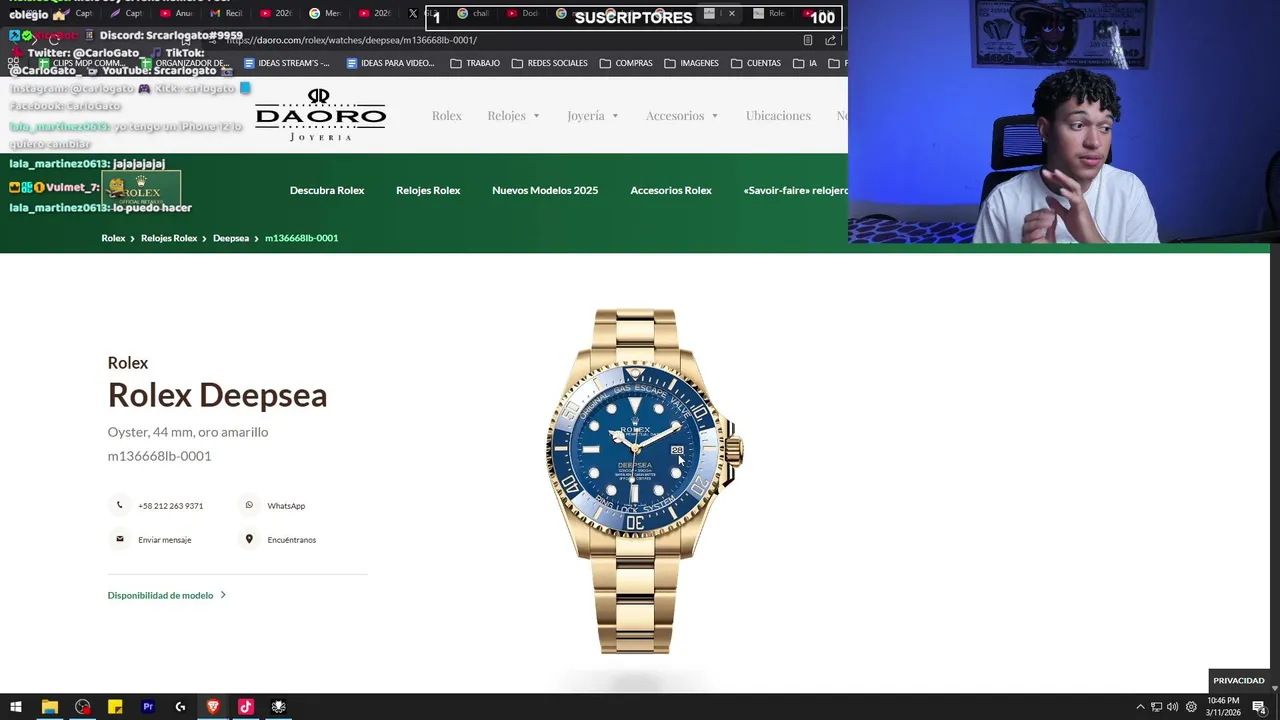Open File Explorer from the taskbar

point(49,707)
